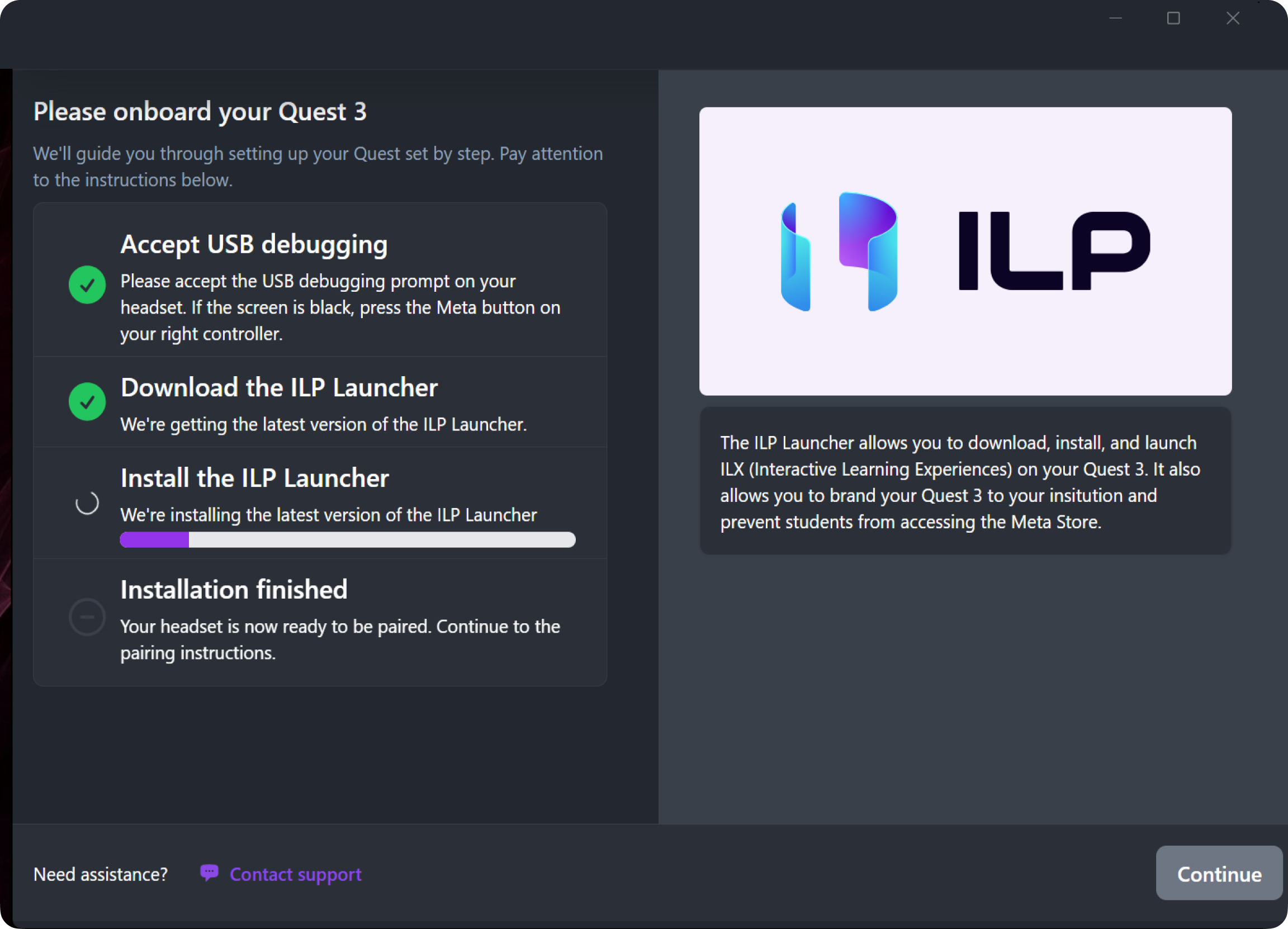Click the "Need assistance?" label
Image resolution: width=1288 pixels, height=929 pixels.
[x=101, y=874]
